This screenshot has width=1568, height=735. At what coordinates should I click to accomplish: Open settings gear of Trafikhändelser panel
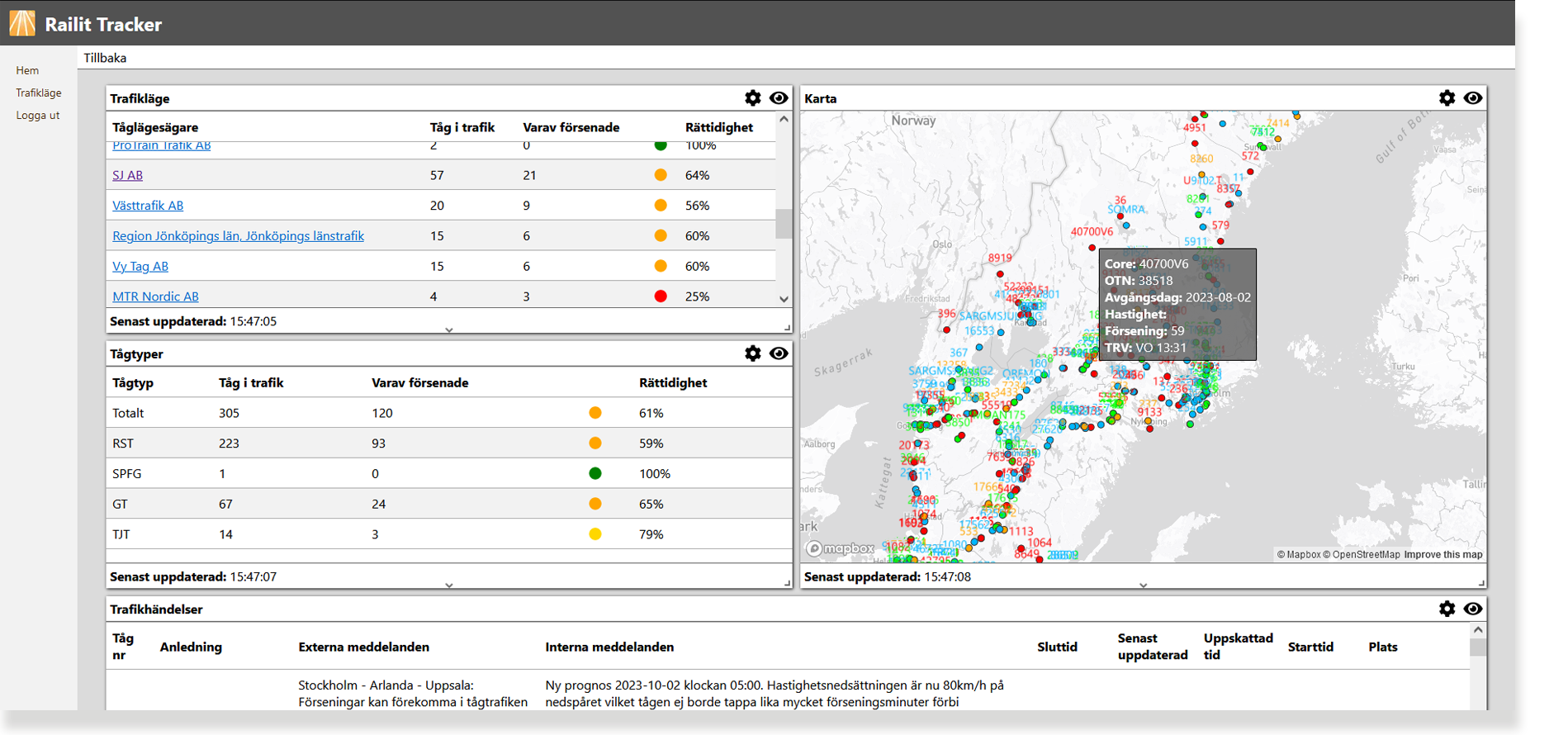click(x=1447, y=609)
